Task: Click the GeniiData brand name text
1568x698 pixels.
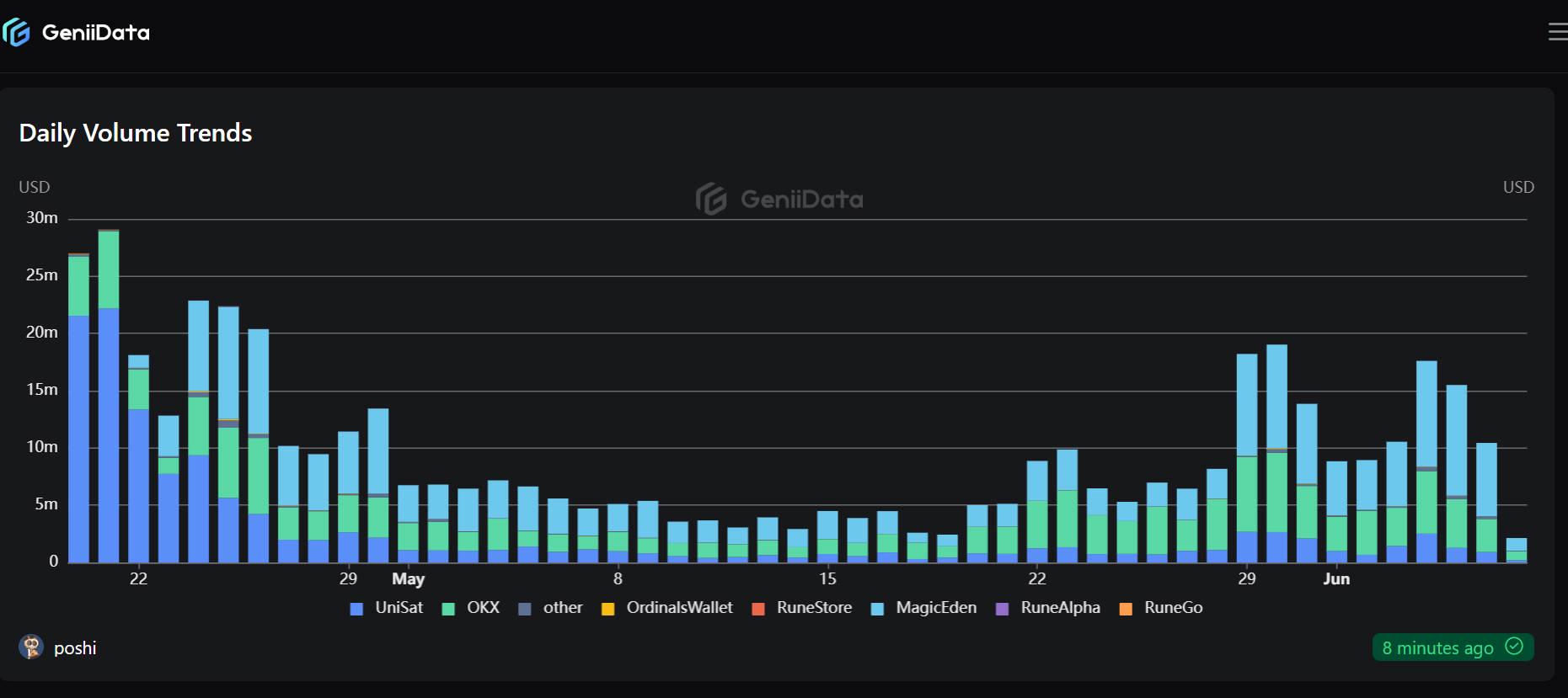Action: [95, 33]
